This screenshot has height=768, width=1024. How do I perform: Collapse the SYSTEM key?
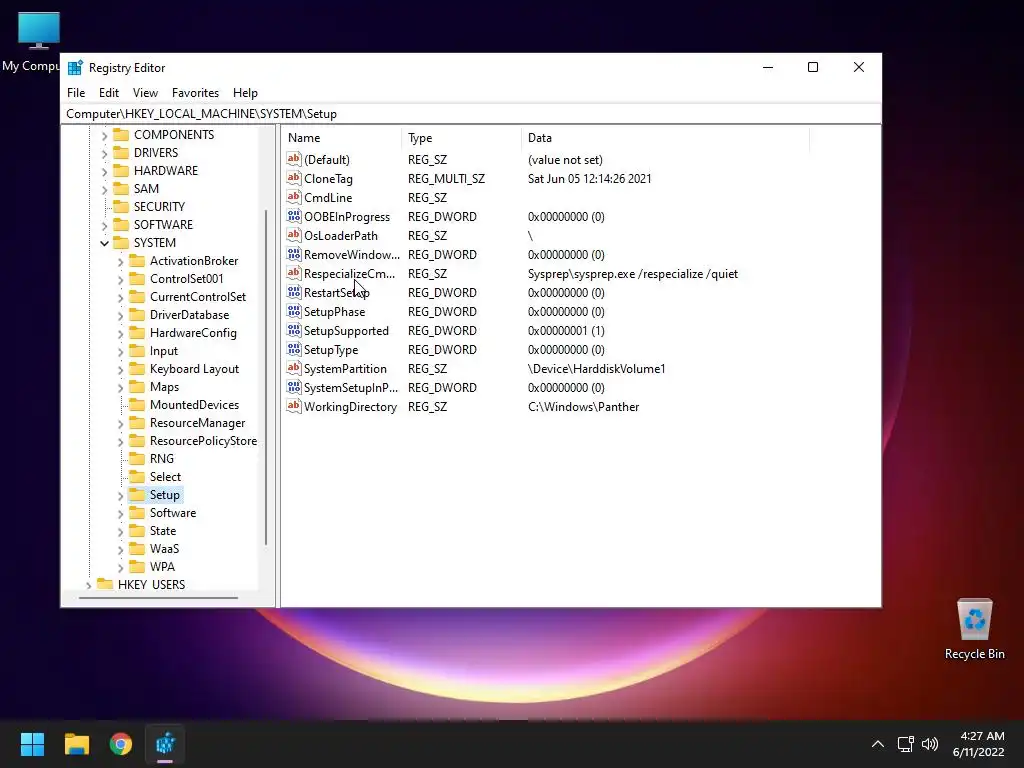pos(104,243)
